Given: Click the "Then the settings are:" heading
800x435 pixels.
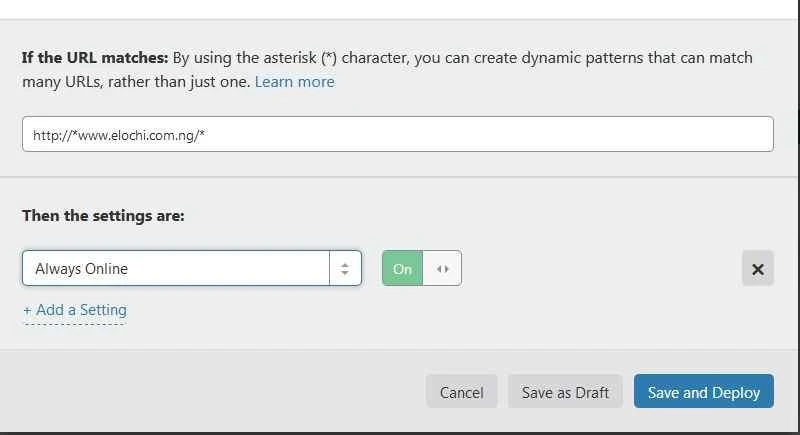Looking at the screenshot, I should (103, 215).
